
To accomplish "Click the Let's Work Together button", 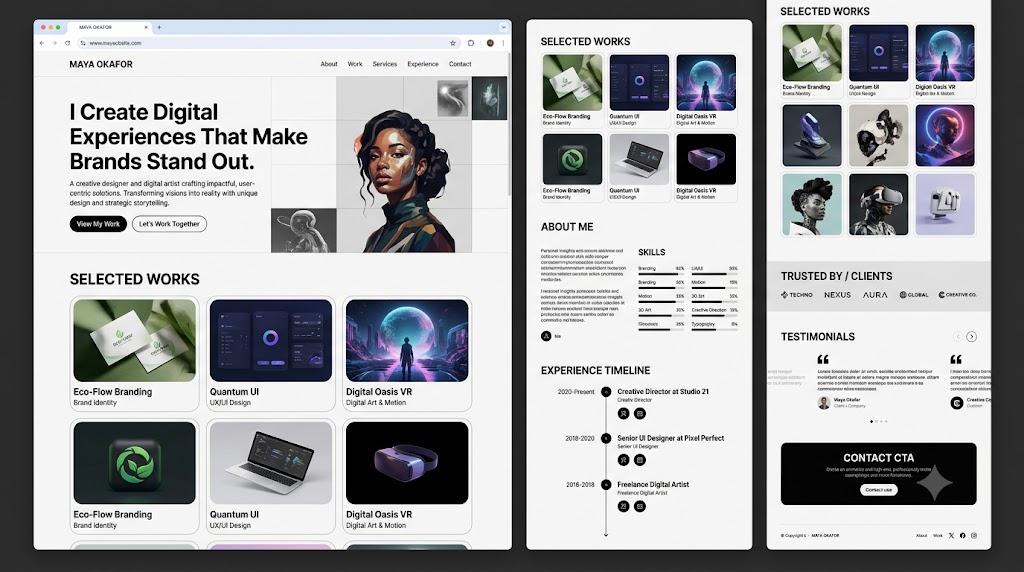I will pos(169,224).
